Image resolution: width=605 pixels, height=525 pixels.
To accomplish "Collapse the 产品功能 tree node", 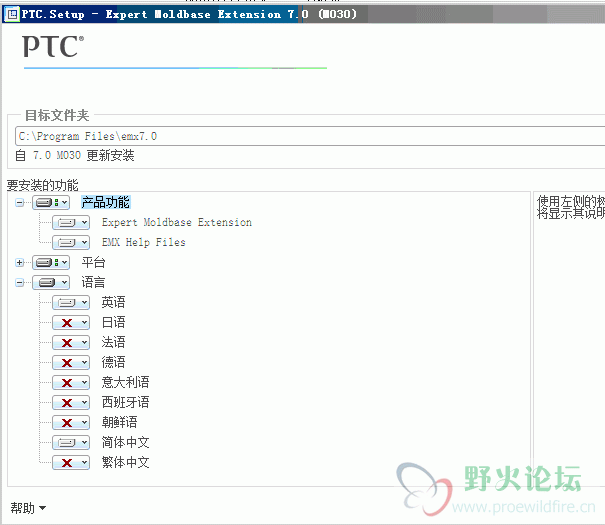I will [19, 203].
